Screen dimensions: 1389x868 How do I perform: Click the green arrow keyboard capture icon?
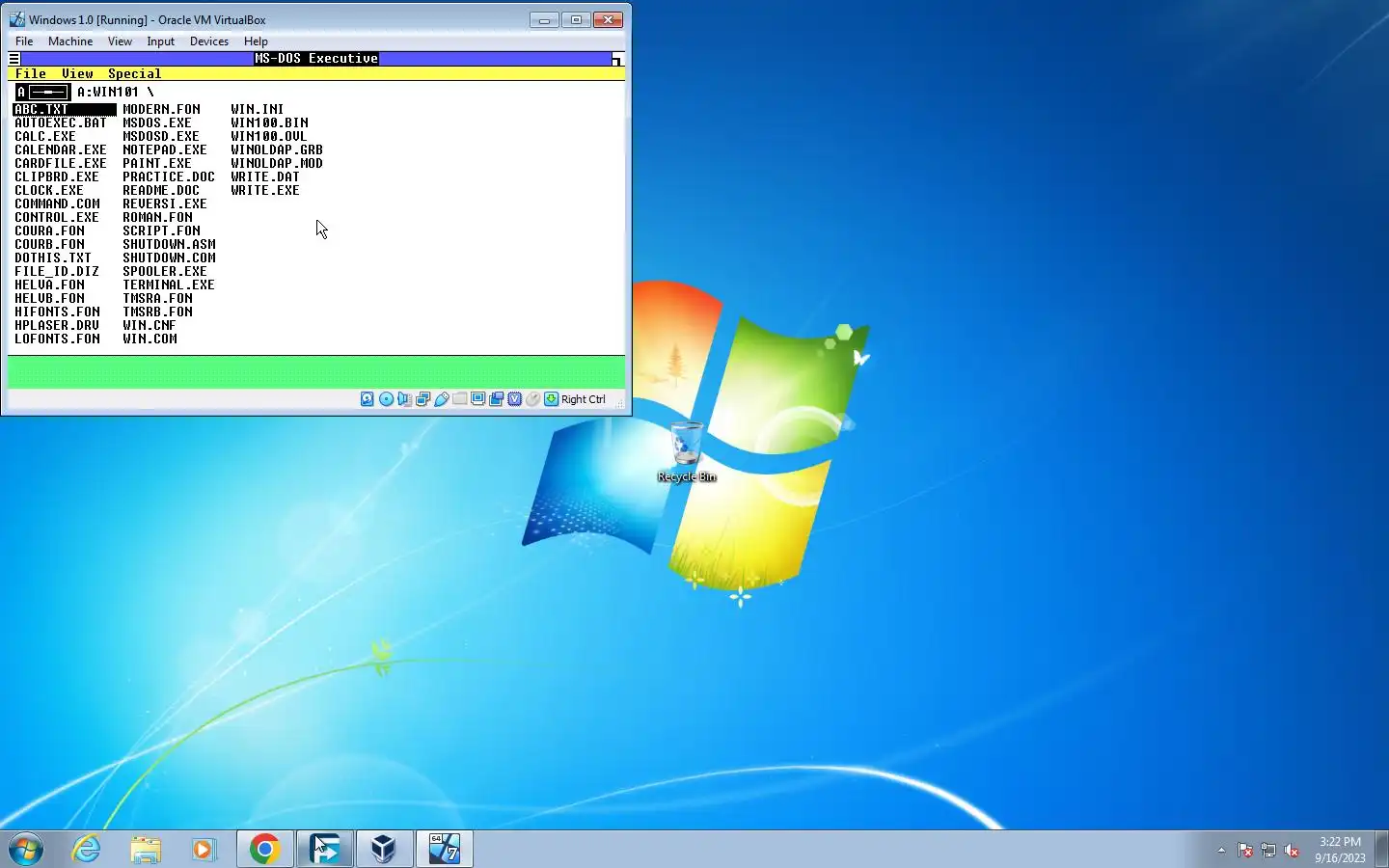pos(551,399)
